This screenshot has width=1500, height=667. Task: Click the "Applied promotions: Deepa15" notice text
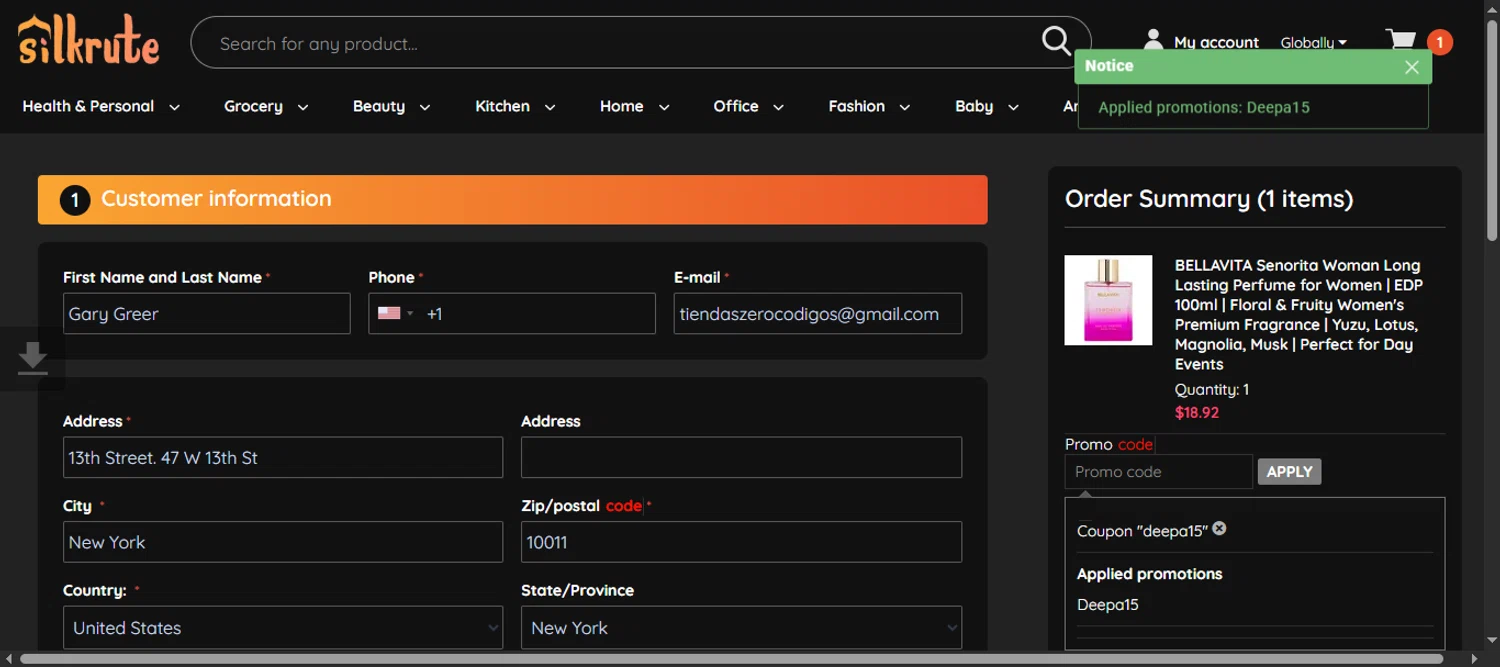point(1204,107)
